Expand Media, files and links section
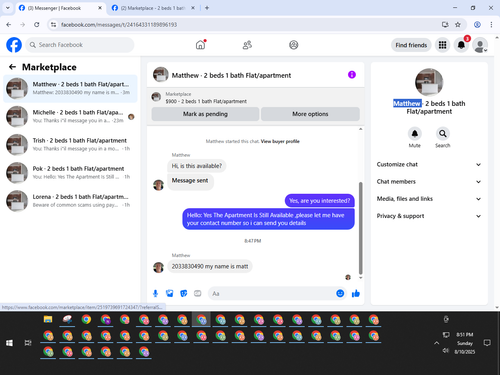500x375 pixels. point(429,199)
